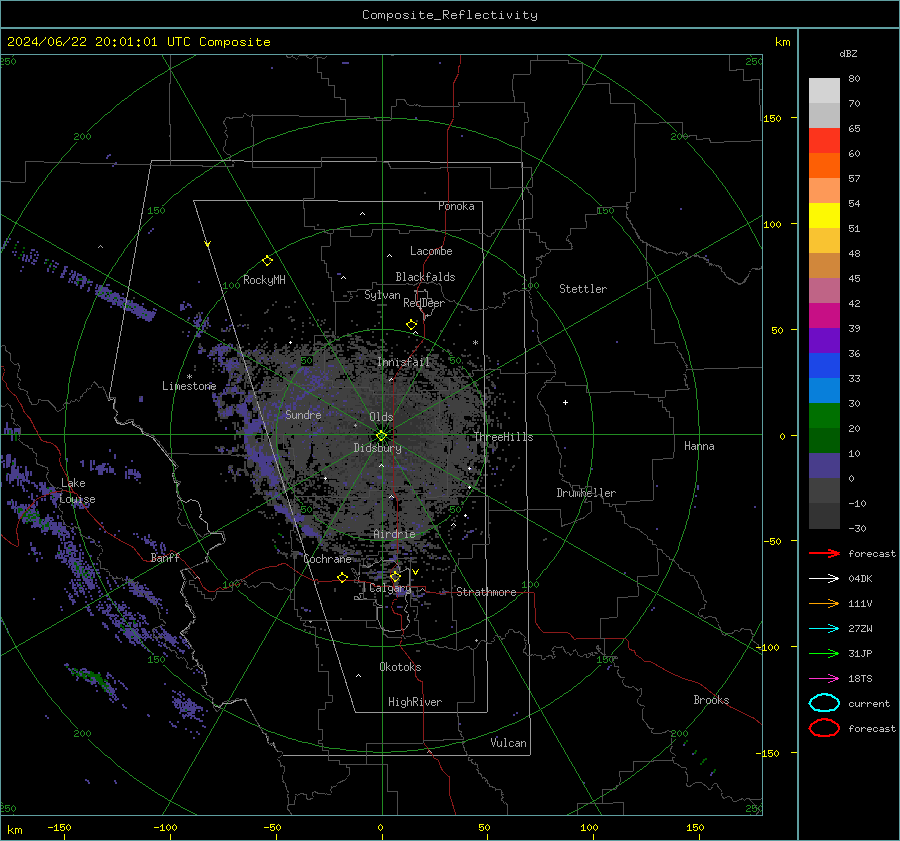Image resolution: width=900 pixels, height=841 pixels.
Task: Click the red forecast arrow in legend
Action: point(824,553)
